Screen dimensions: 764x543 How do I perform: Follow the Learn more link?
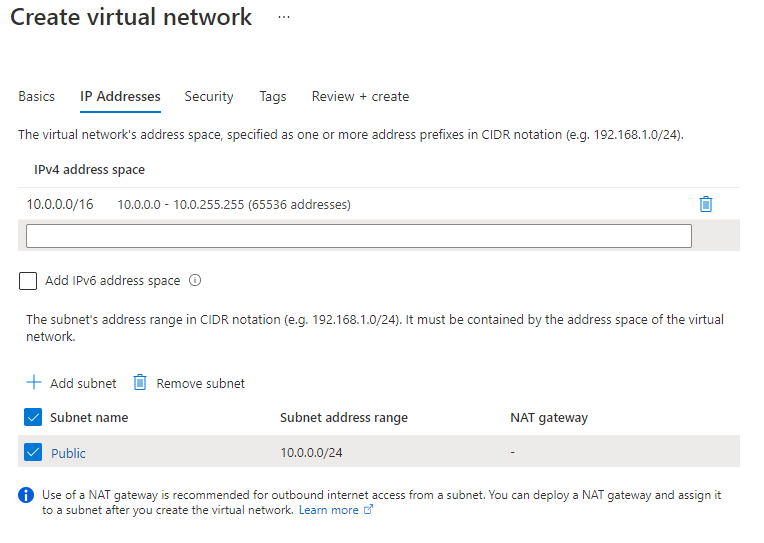[x=329, y=510]
